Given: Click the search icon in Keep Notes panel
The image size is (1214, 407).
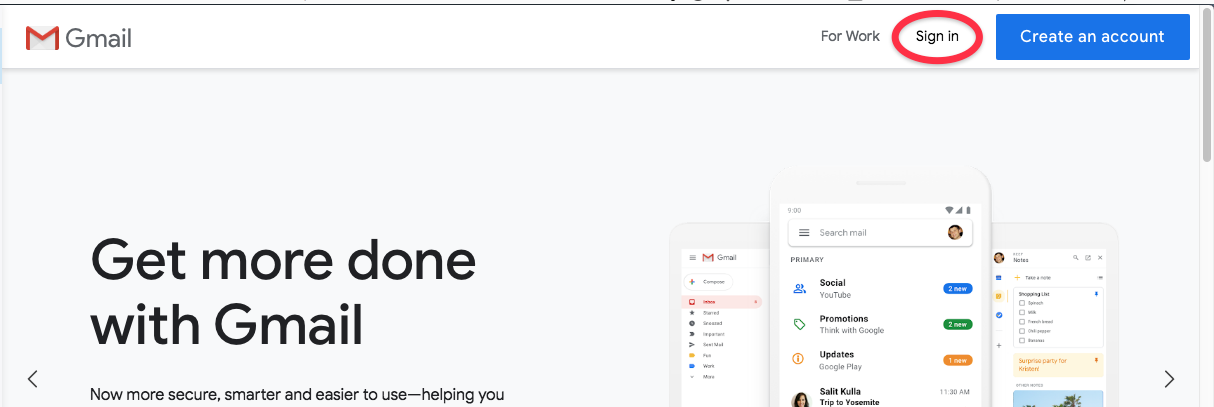Looking at the screenshot, I should click(1075, 257).
